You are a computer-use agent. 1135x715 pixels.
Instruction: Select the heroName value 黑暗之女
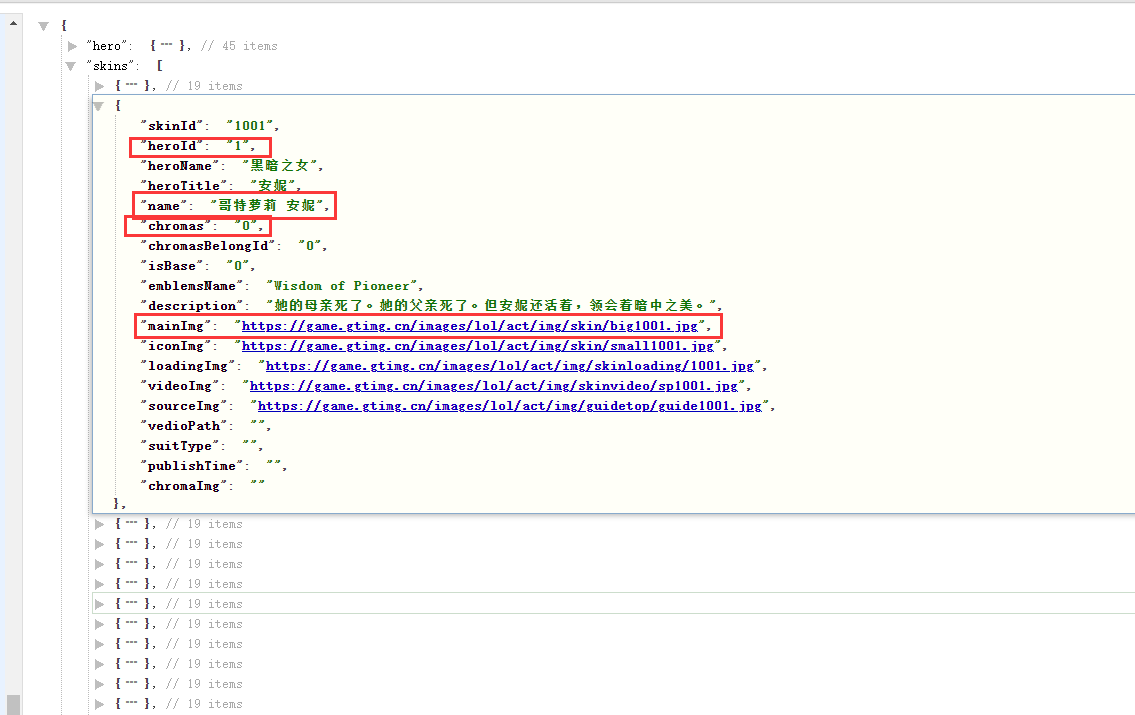tap(279, 166)
